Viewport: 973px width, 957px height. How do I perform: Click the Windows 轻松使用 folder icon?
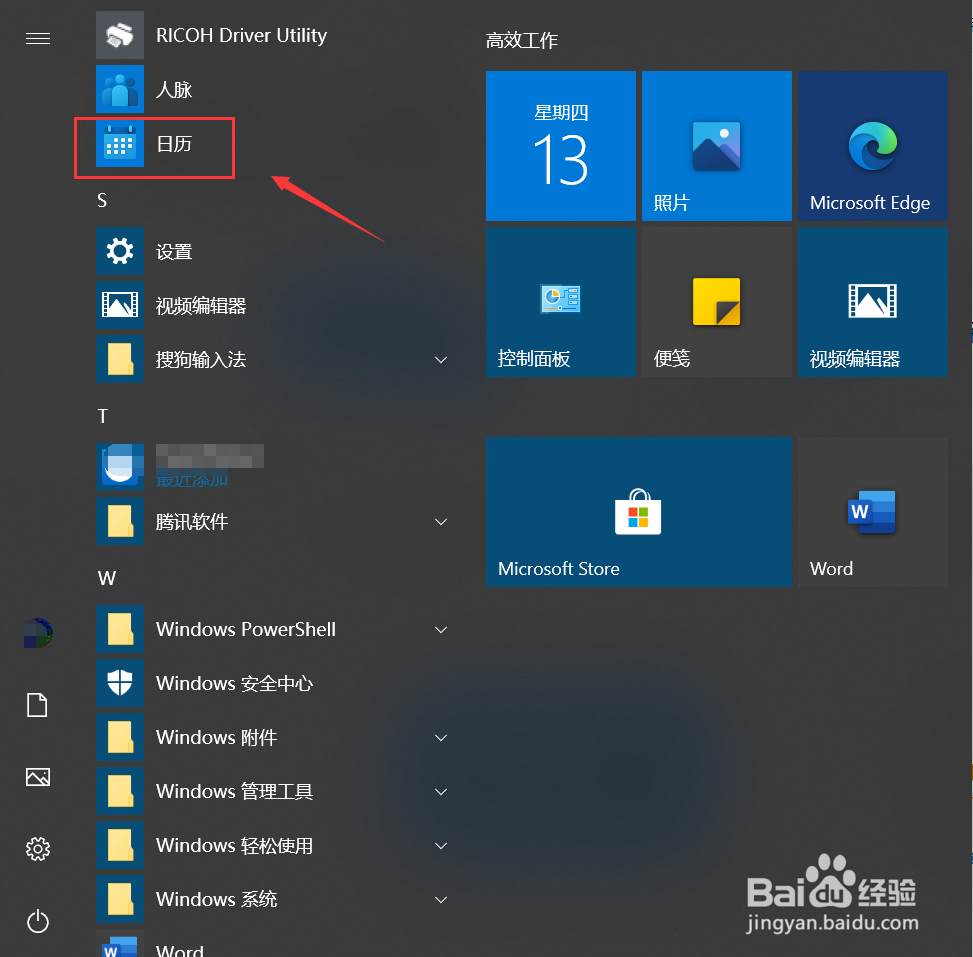click(x=120, y=845)
